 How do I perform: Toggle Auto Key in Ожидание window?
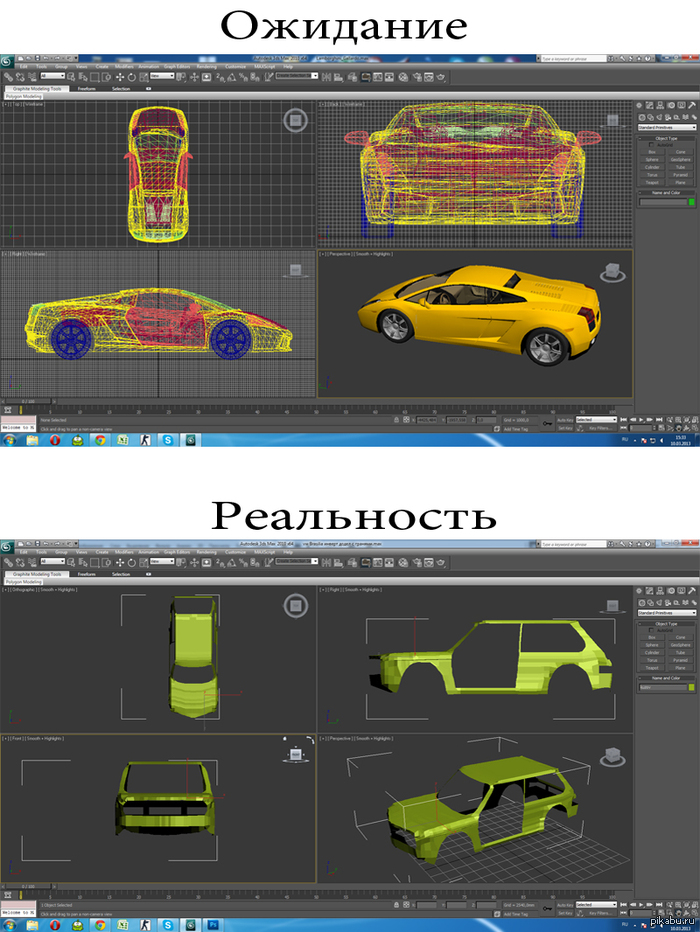pos(566,420)
